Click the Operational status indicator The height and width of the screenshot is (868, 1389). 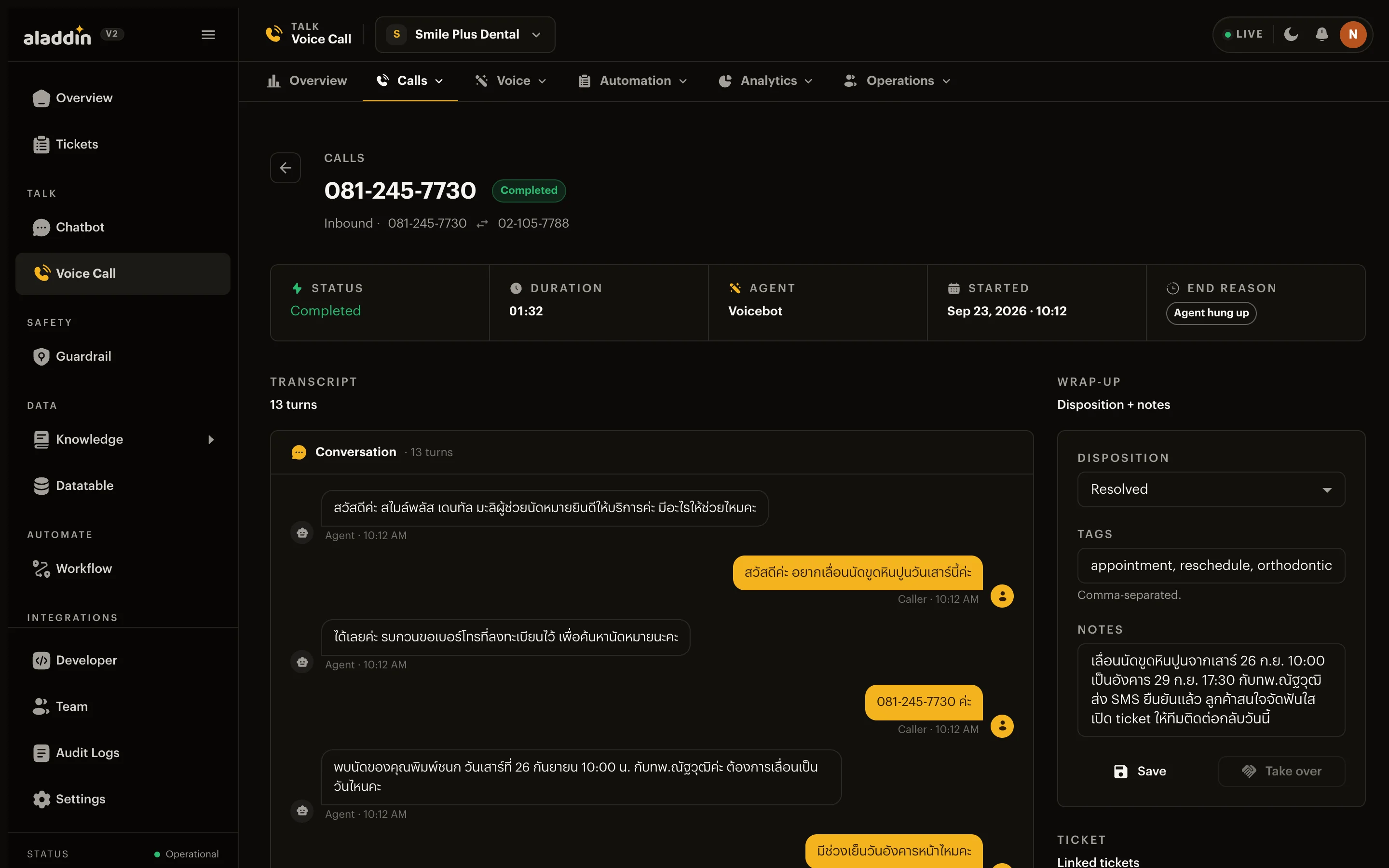[187, 854]
